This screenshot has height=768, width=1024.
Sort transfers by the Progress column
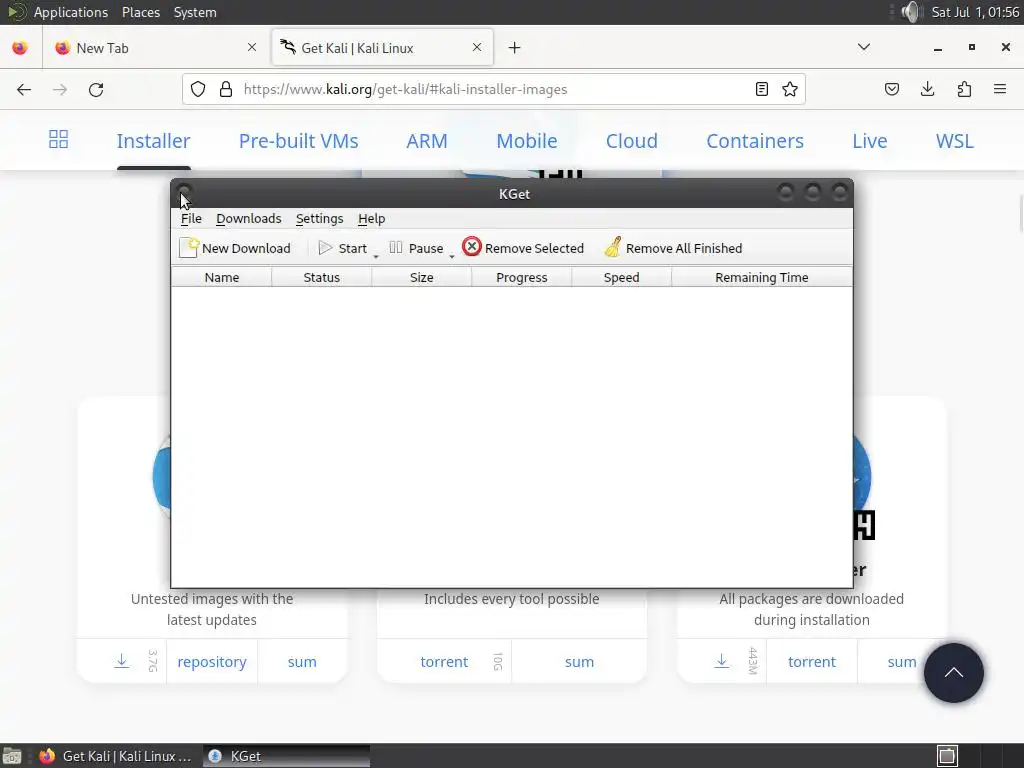tap(521, 278)
